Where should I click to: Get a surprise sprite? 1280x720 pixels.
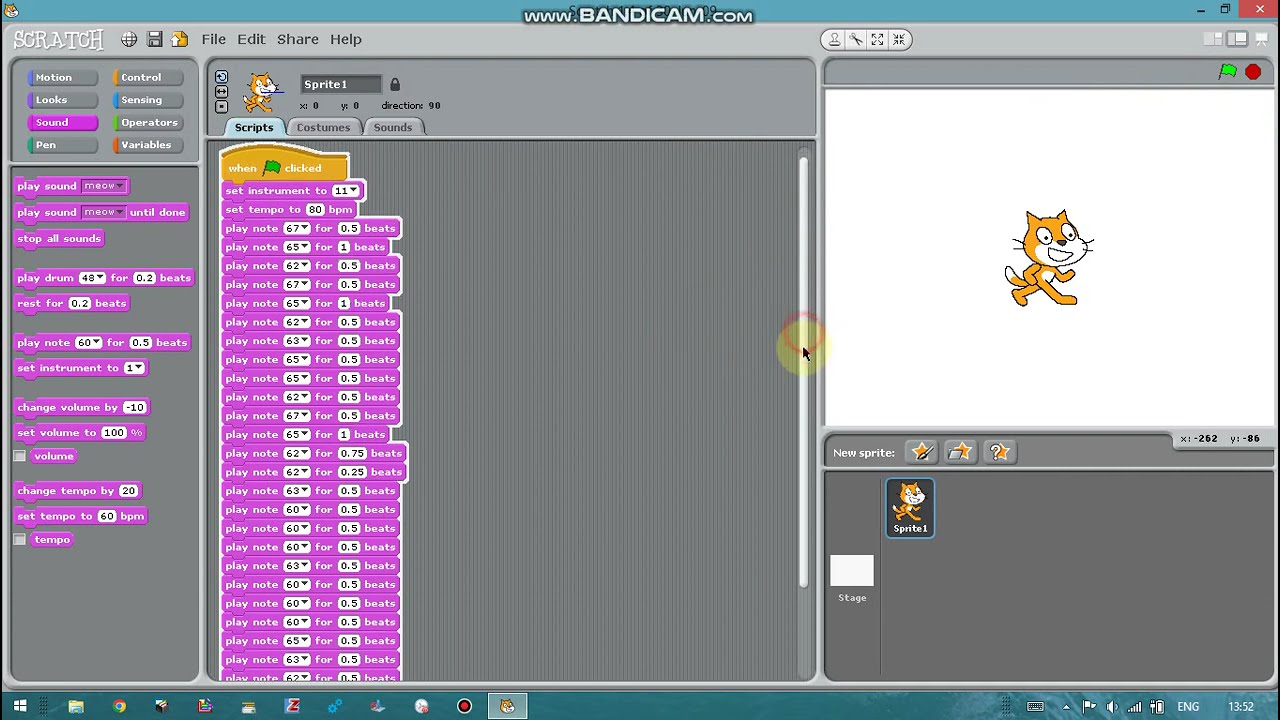(999, 452)
